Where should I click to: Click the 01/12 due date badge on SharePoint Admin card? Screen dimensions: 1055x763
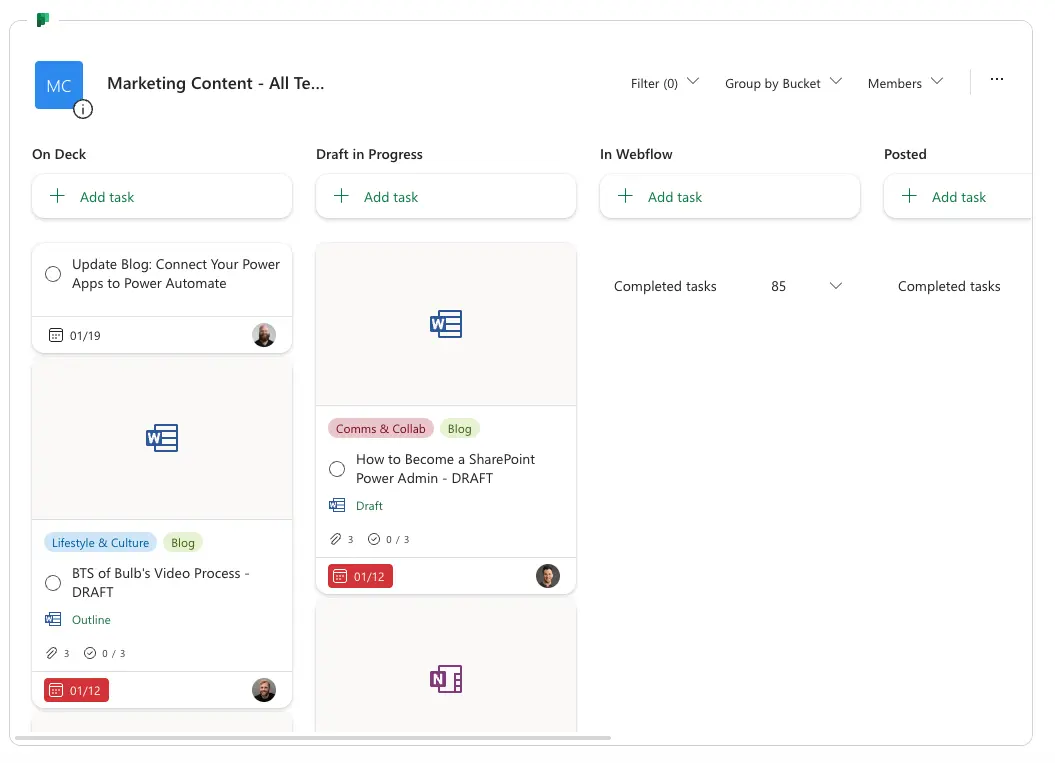click(359, 575)
